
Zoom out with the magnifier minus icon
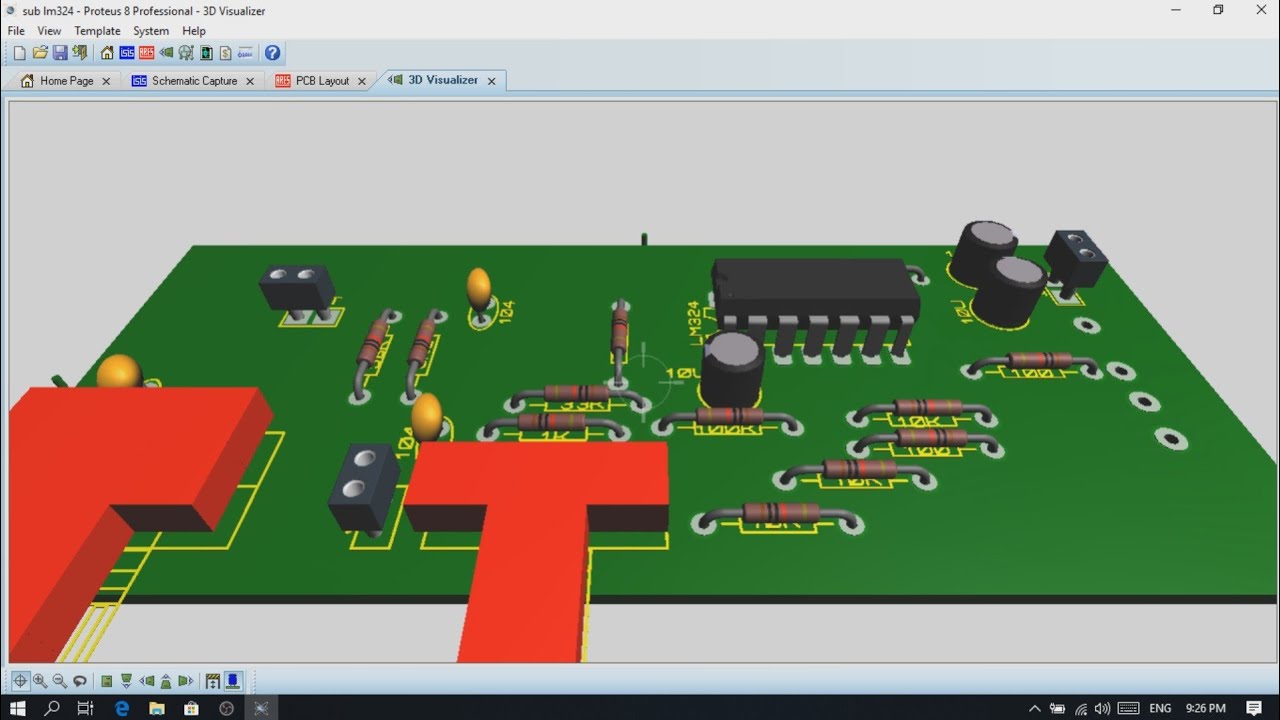coord(60,681)
